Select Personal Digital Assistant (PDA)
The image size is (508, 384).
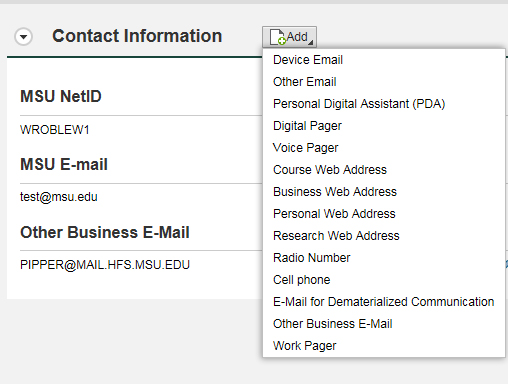click(359, 104)
